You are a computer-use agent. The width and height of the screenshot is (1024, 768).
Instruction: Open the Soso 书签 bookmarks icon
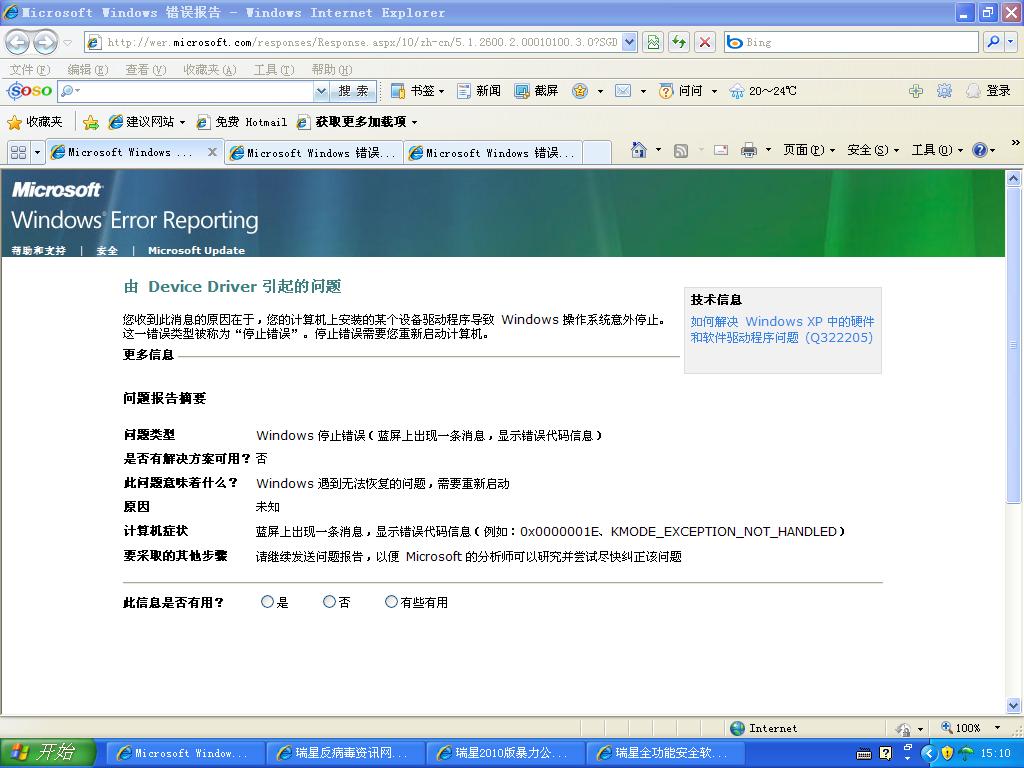pyautogui.click(x=398, y=91)
